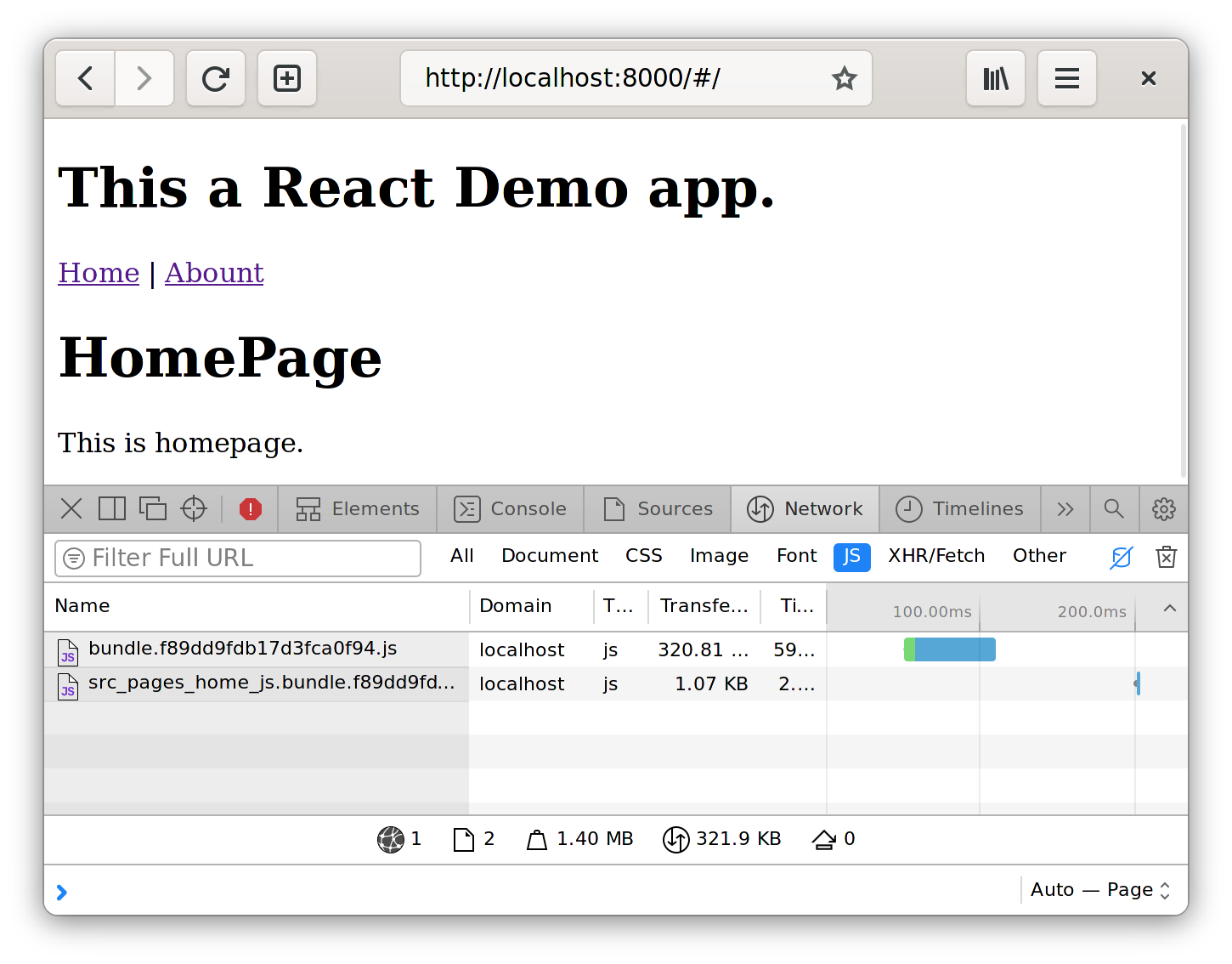Bookmark page using the star icon
The height and width of the screenshot is (964, 1232).
click(844, 79)
